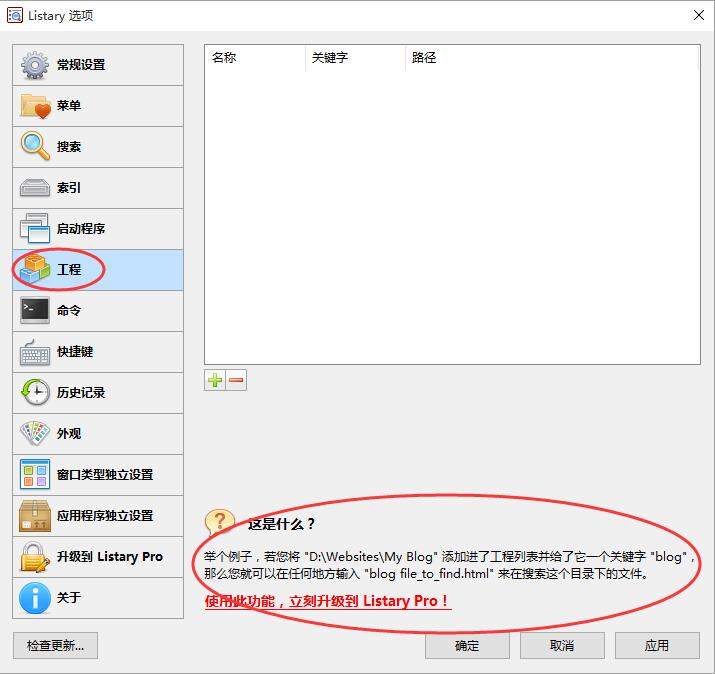Open the 关于 tab label

[69, 598]
